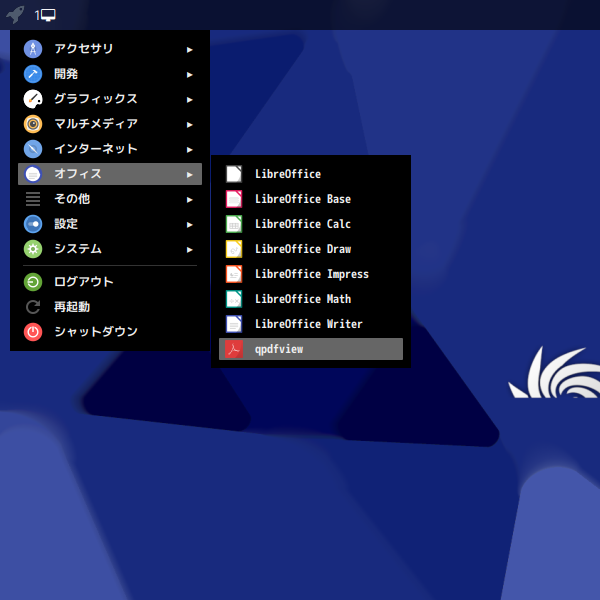Open the その他 menu category
This screenshot has width=600, height=600.
coord(110,199)
